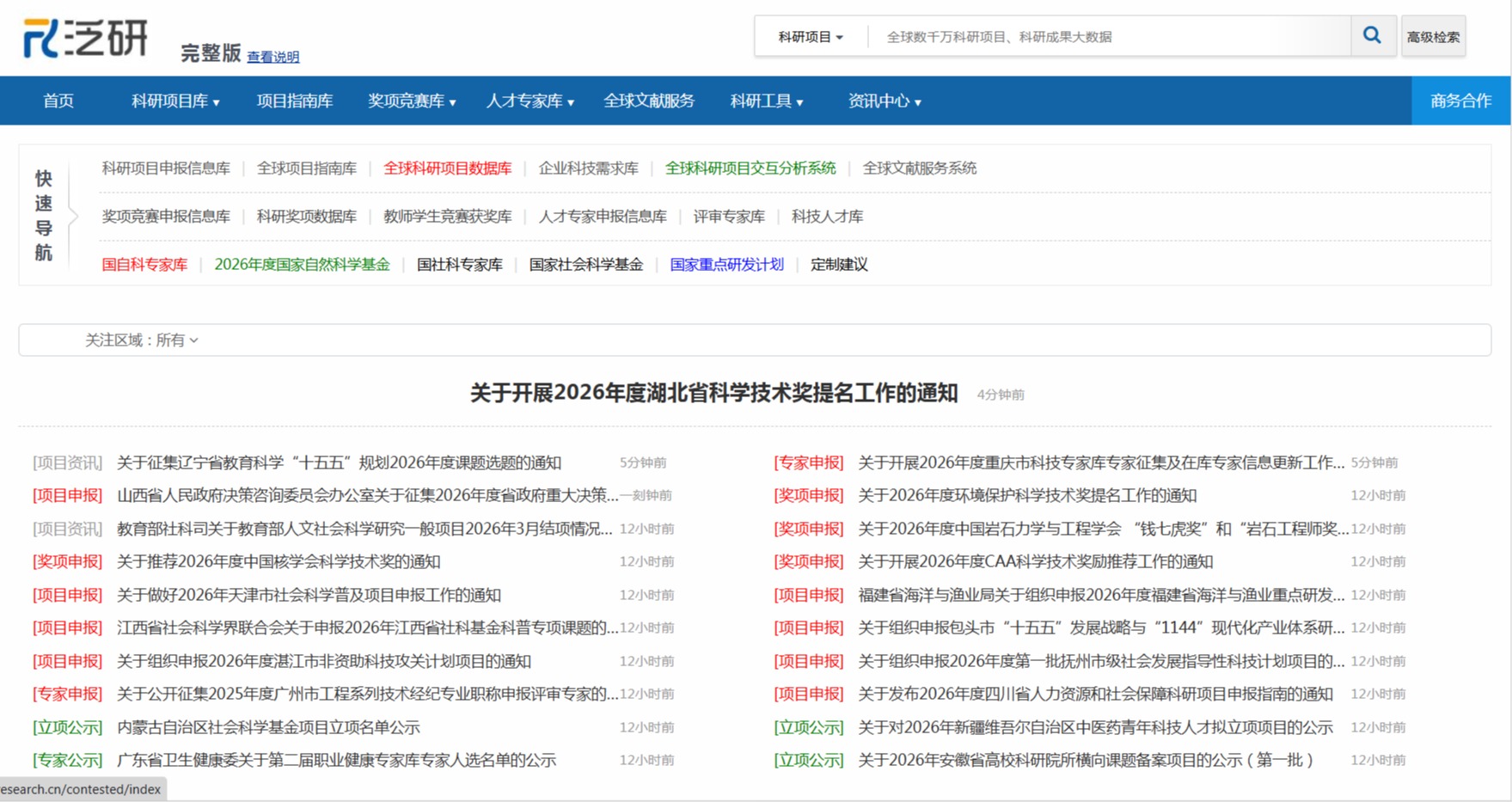1512x802 pixels.
Task: Expand the 关注区域 region filter
Action: click(142, 340)
